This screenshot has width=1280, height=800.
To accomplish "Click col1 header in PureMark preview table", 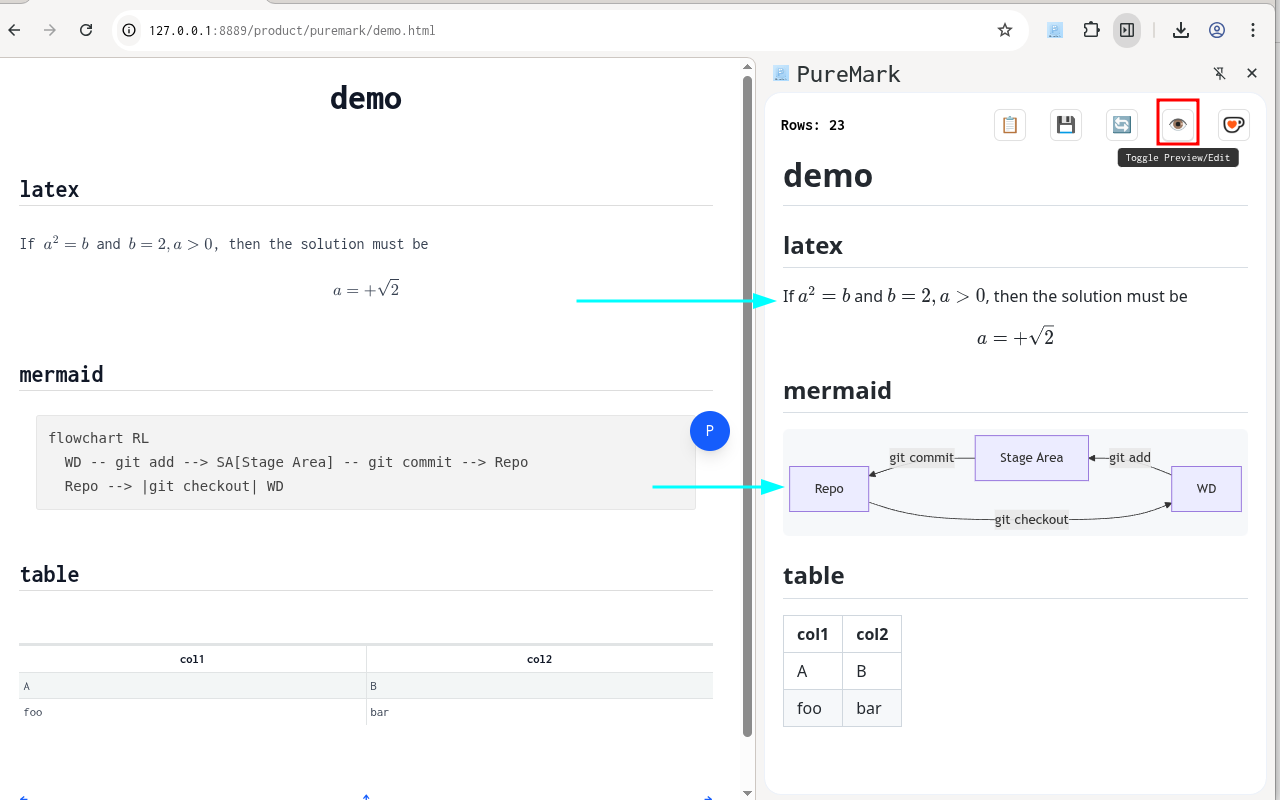I will (813, 634).
